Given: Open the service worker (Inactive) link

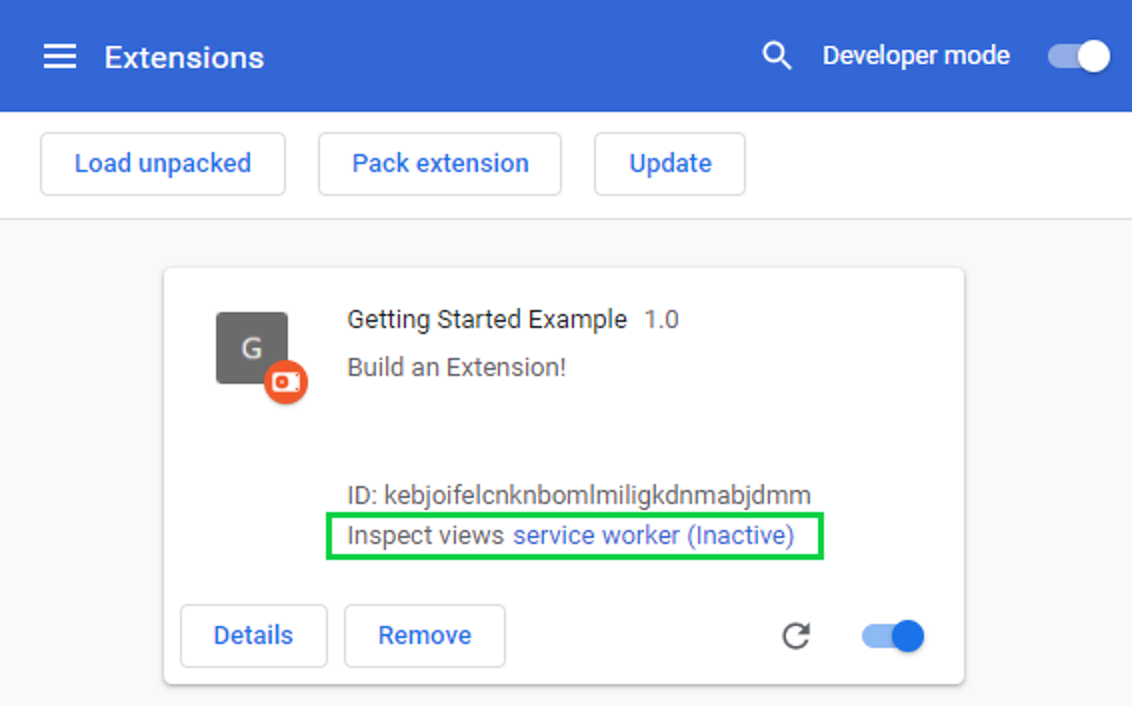Looking at the screenshot, I should click(653, 536).
